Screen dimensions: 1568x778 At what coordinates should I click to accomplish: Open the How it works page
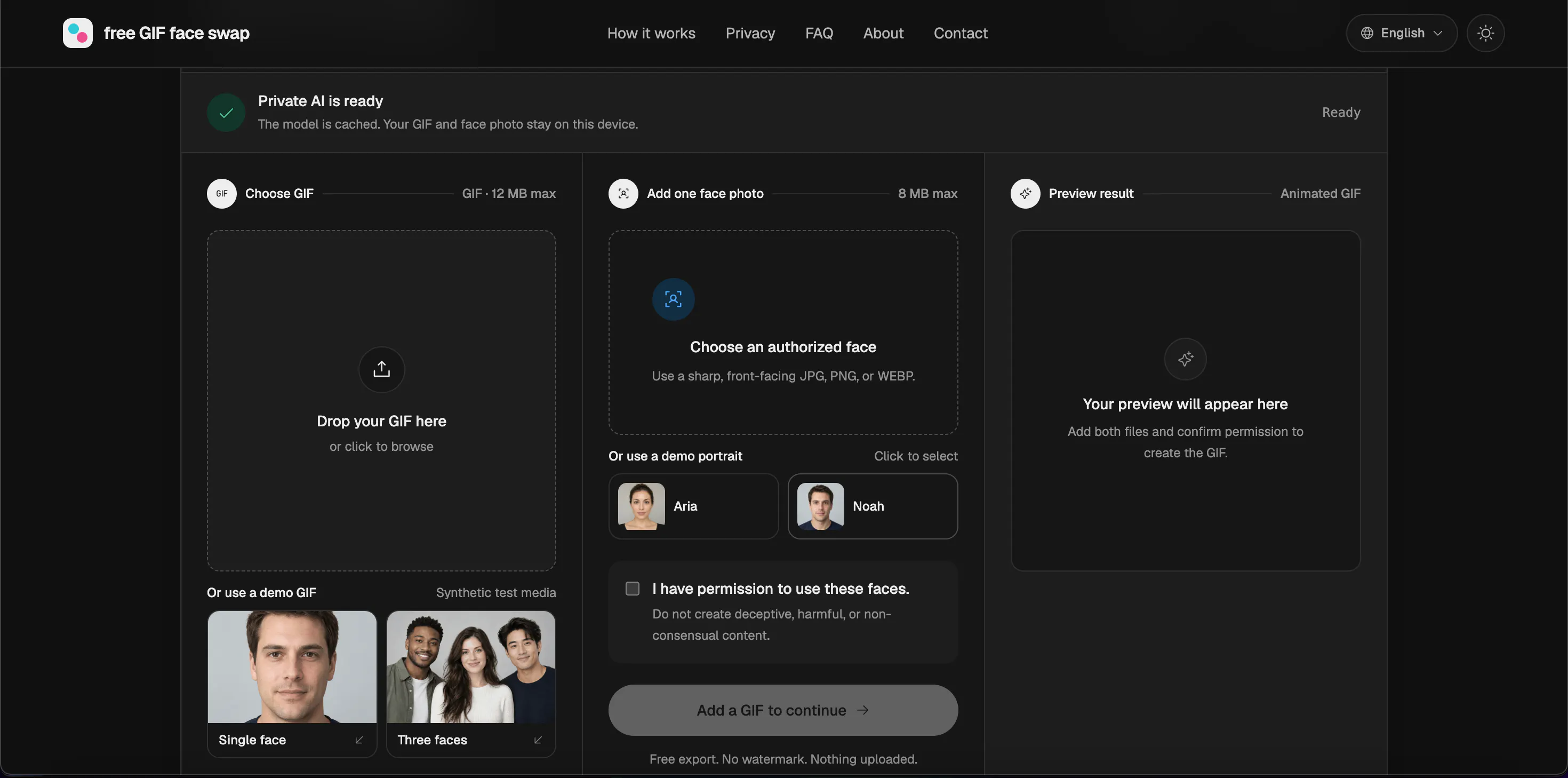click(651, 33)
